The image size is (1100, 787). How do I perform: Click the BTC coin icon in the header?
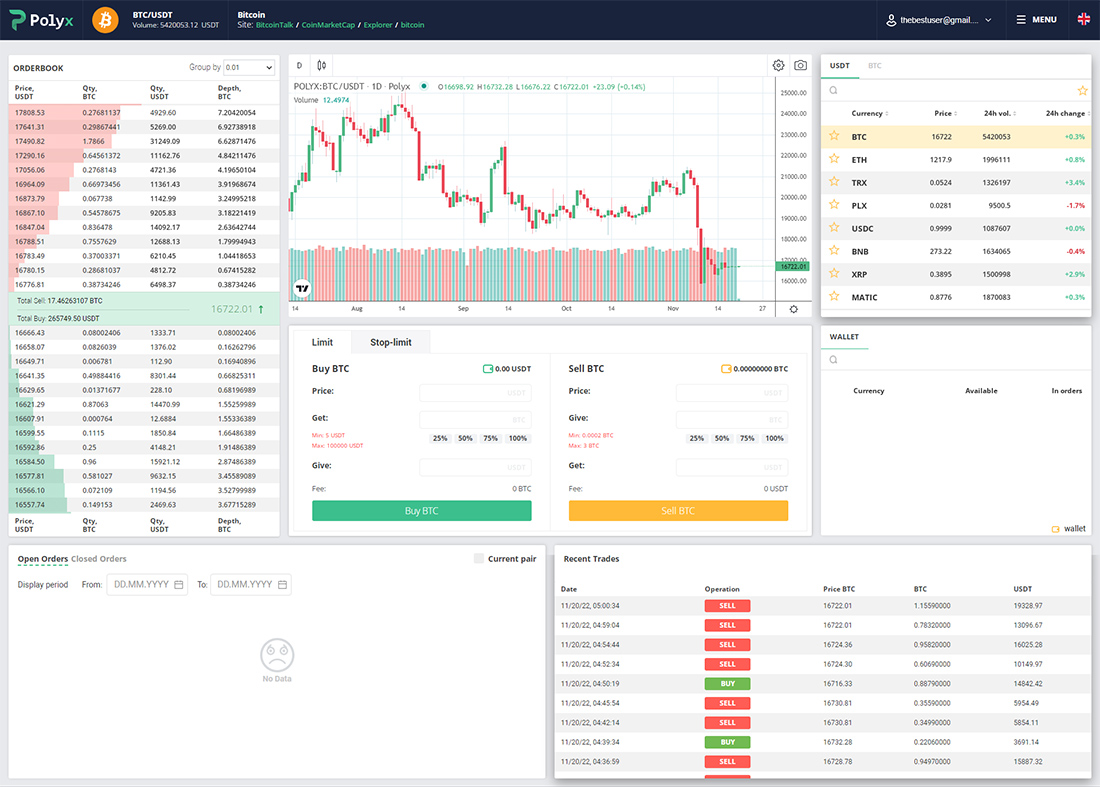105,20
